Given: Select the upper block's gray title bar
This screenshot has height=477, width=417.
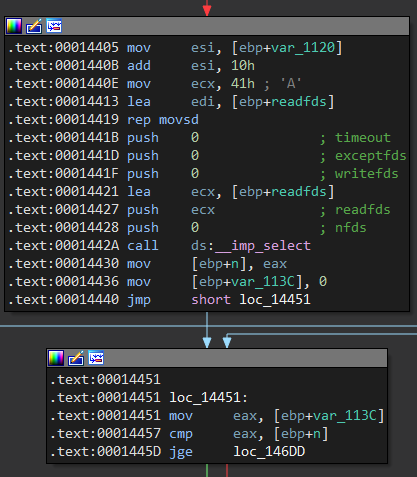Looking at the screenshot, I should pos(207,26).
